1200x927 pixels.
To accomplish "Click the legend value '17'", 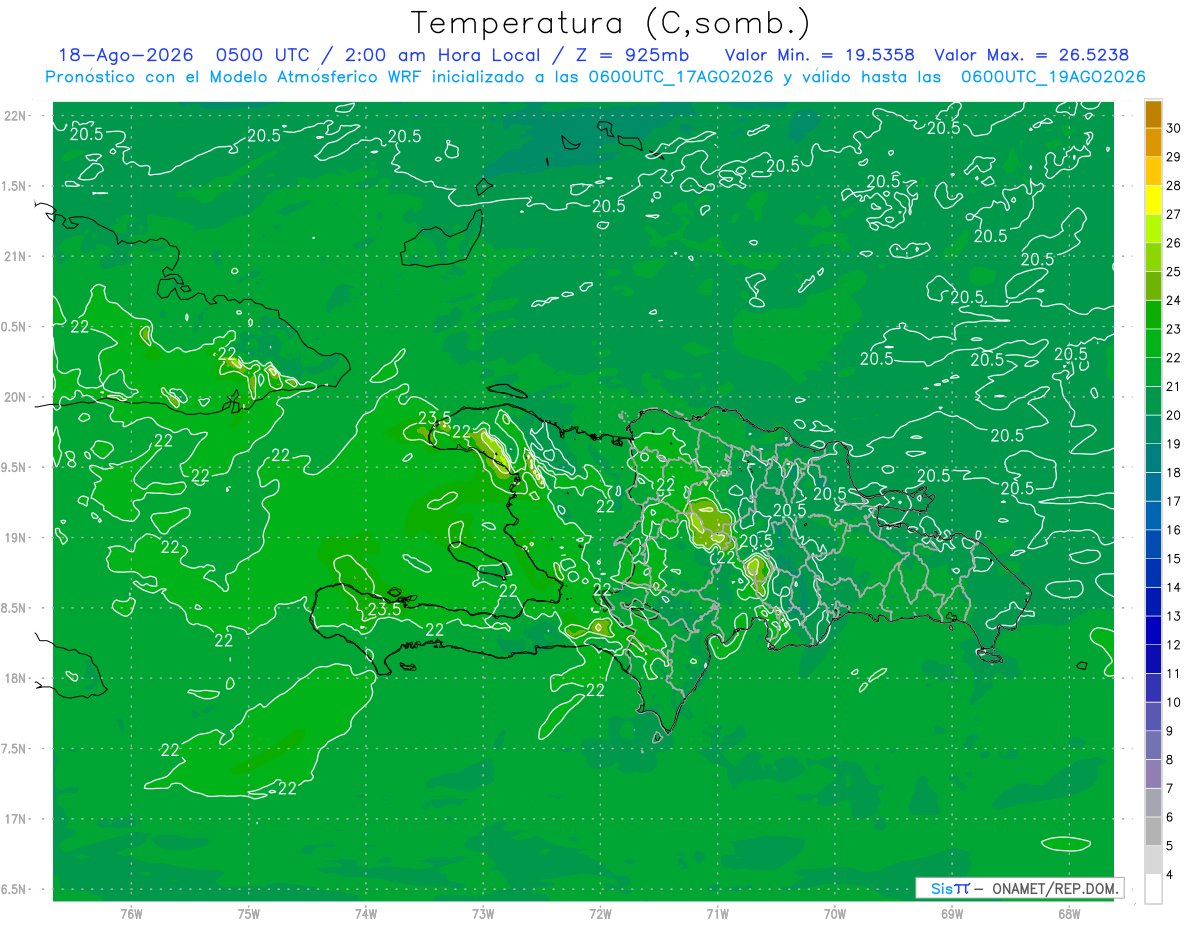I will click(1173, 501).
